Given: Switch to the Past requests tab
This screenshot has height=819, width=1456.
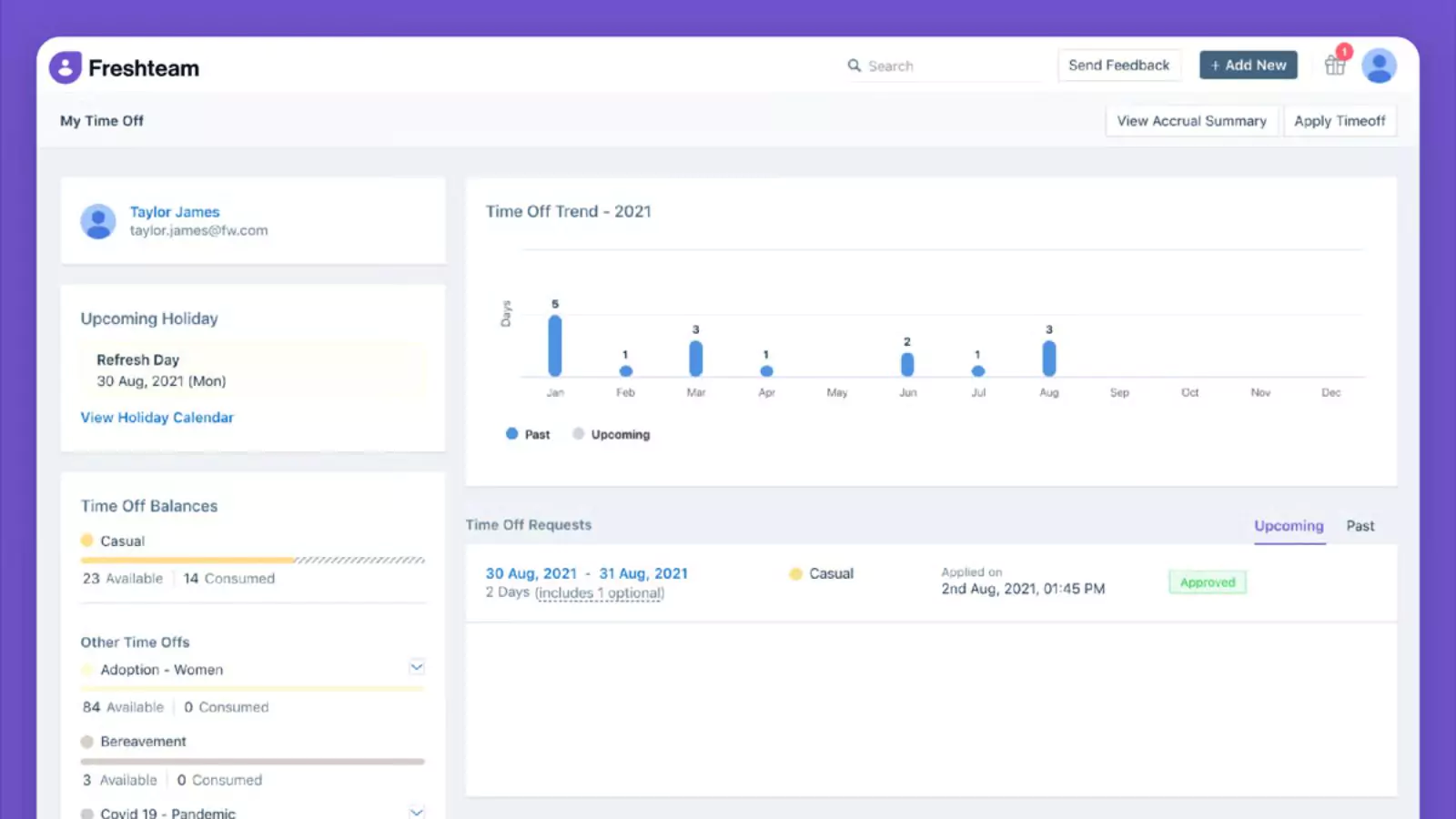Looking at the screenshot, I should [x=1360, y=526].
